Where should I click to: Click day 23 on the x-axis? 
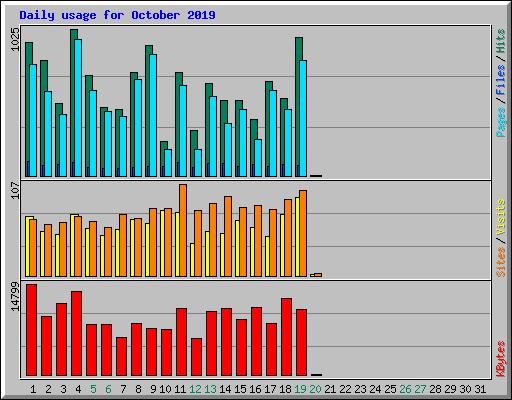tap(360, 389)
